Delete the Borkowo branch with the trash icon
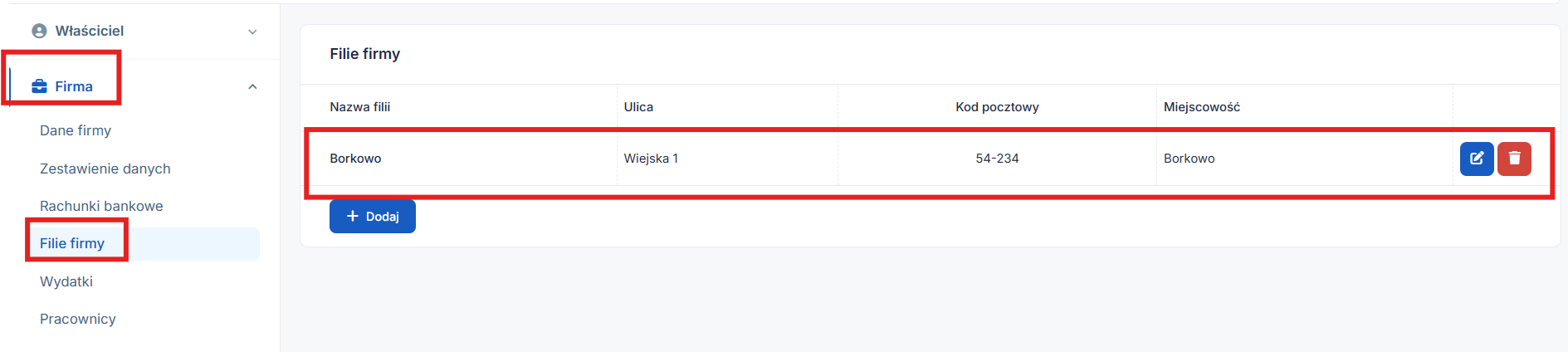1568x352 pixels. [1514, 159]
